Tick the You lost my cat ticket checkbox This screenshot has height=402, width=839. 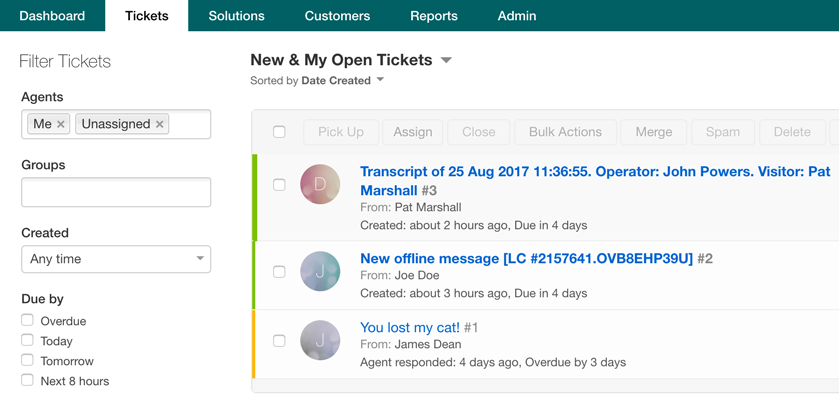(279, 340)
